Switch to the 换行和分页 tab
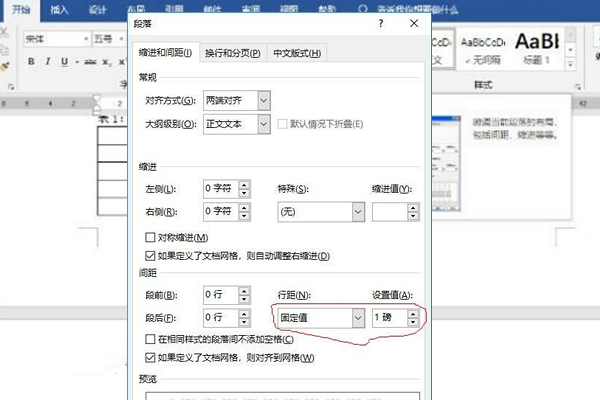 (x=233, y=53)
